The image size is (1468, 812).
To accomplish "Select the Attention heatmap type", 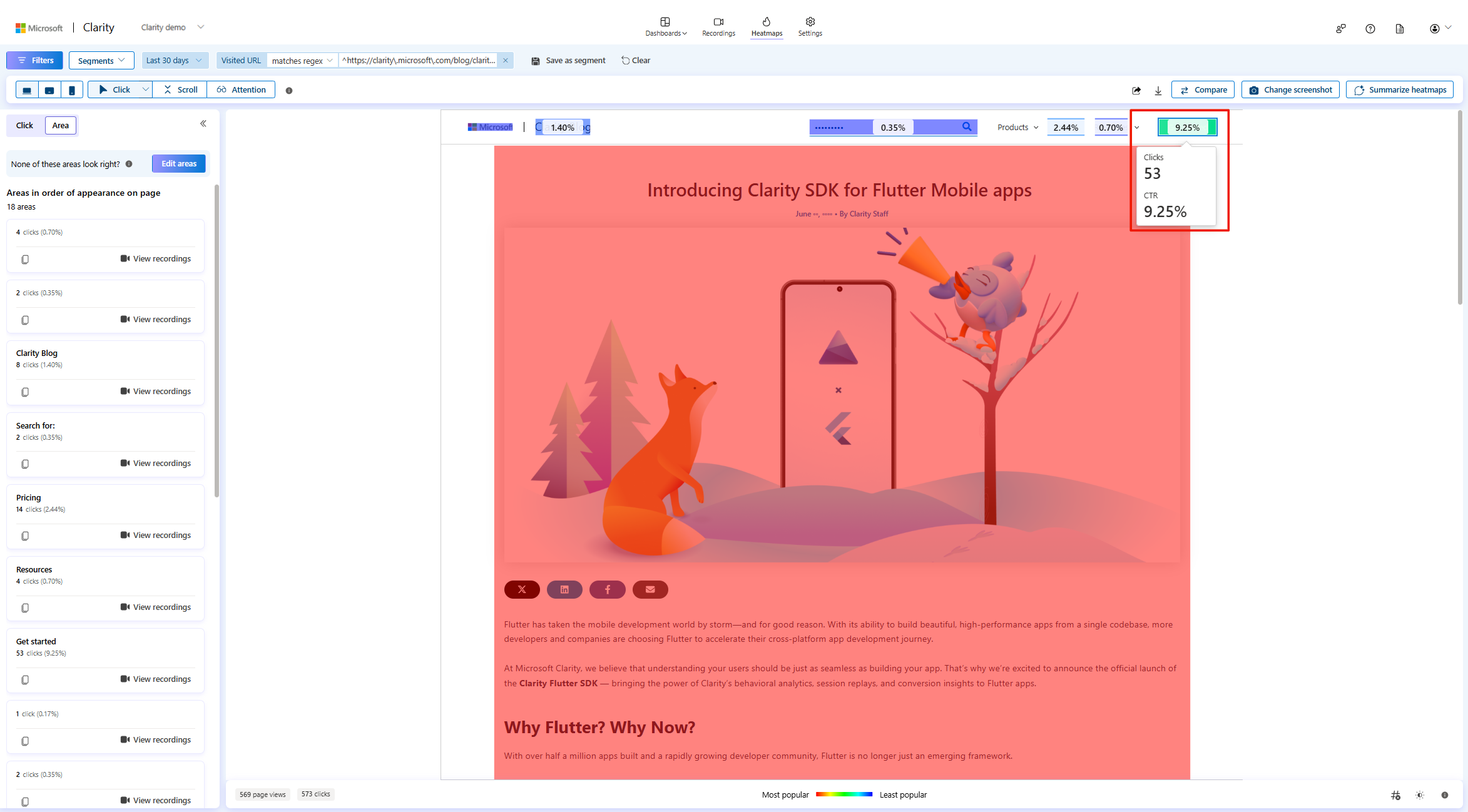I will [242, 90].
